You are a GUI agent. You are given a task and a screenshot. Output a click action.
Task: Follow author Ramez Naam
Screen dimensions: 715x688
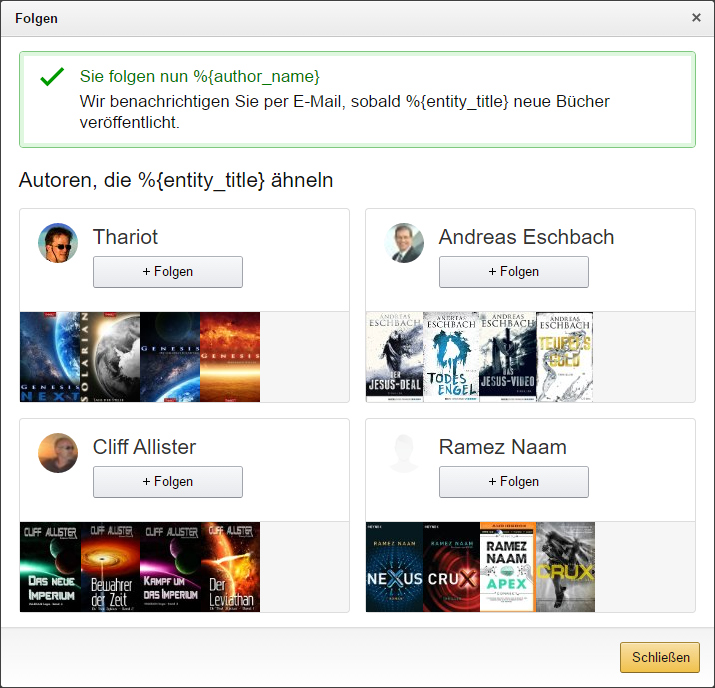click(514, 482)
